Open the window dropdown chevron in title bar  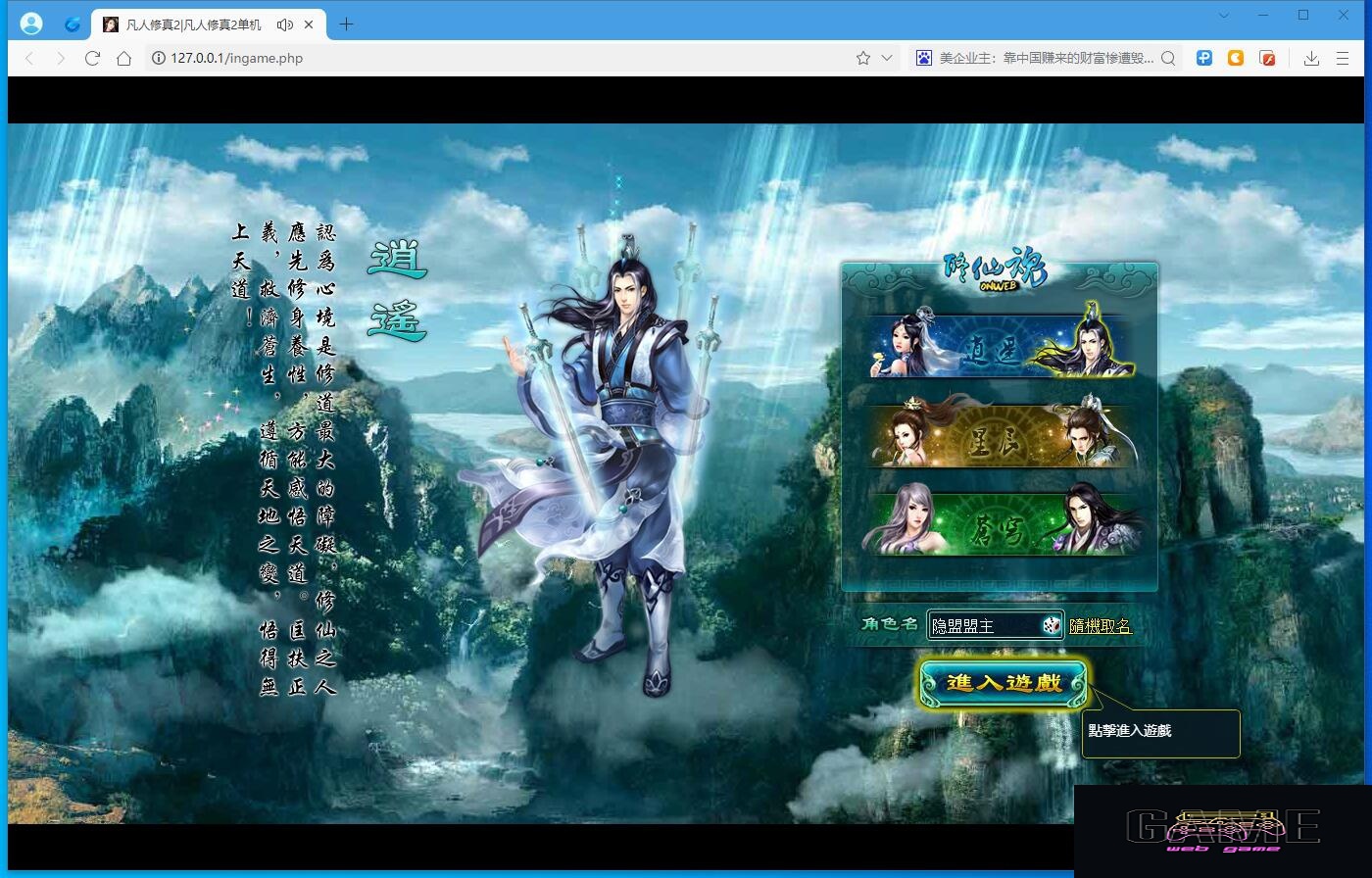point(1224,15)
